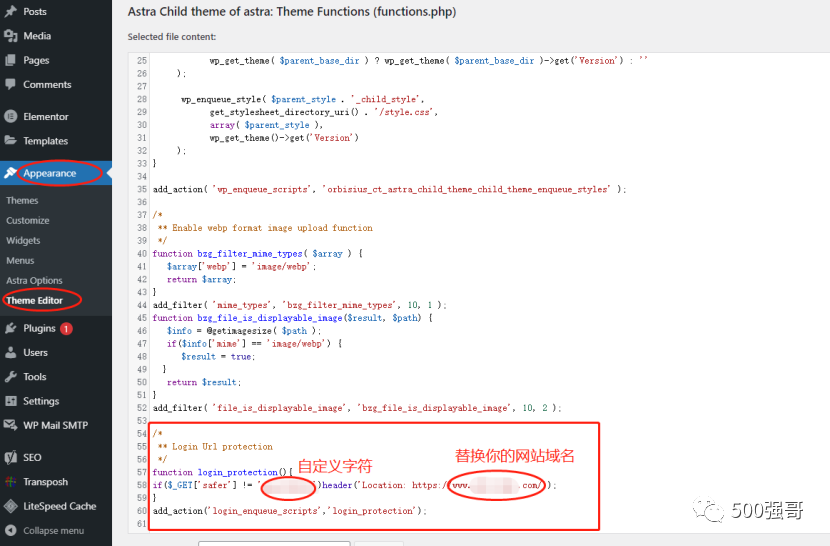This screenshot has height=546, width=830.
Task: Click the Pages icon in sidebar
Action: coord(11,60)
